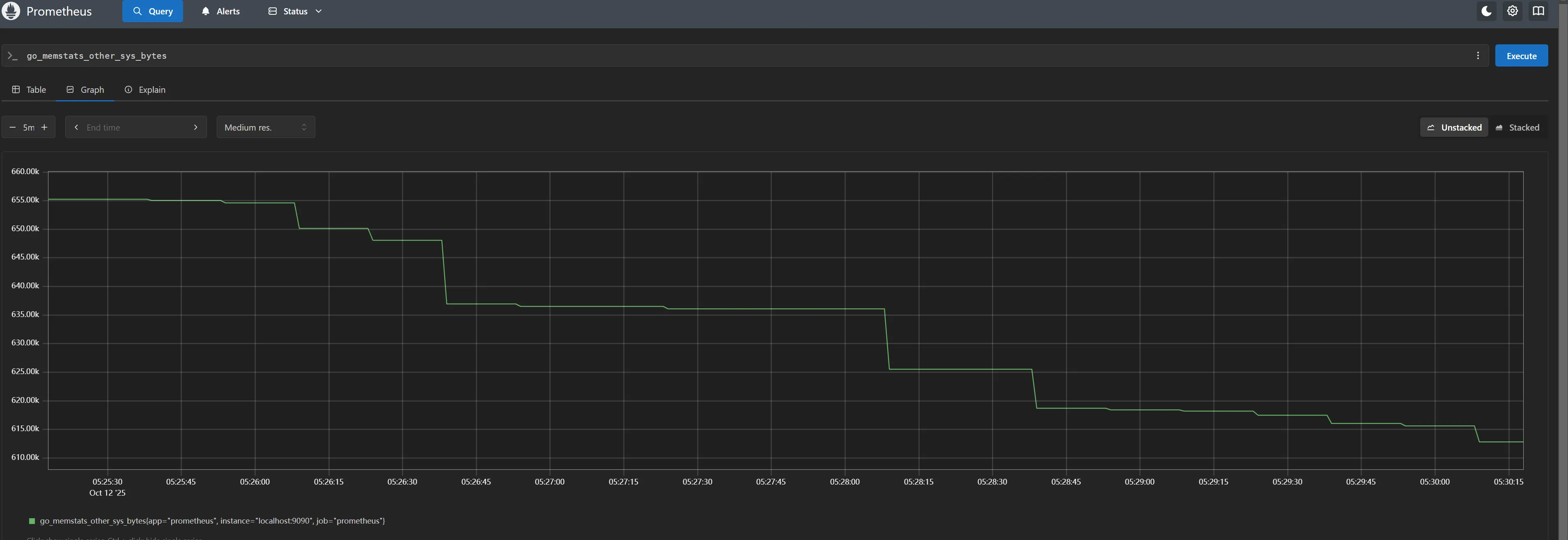Move end time forward with the right chevron
Image resolution: width=1568 pixels, height=540 pixels.
(x=195, y=127)
